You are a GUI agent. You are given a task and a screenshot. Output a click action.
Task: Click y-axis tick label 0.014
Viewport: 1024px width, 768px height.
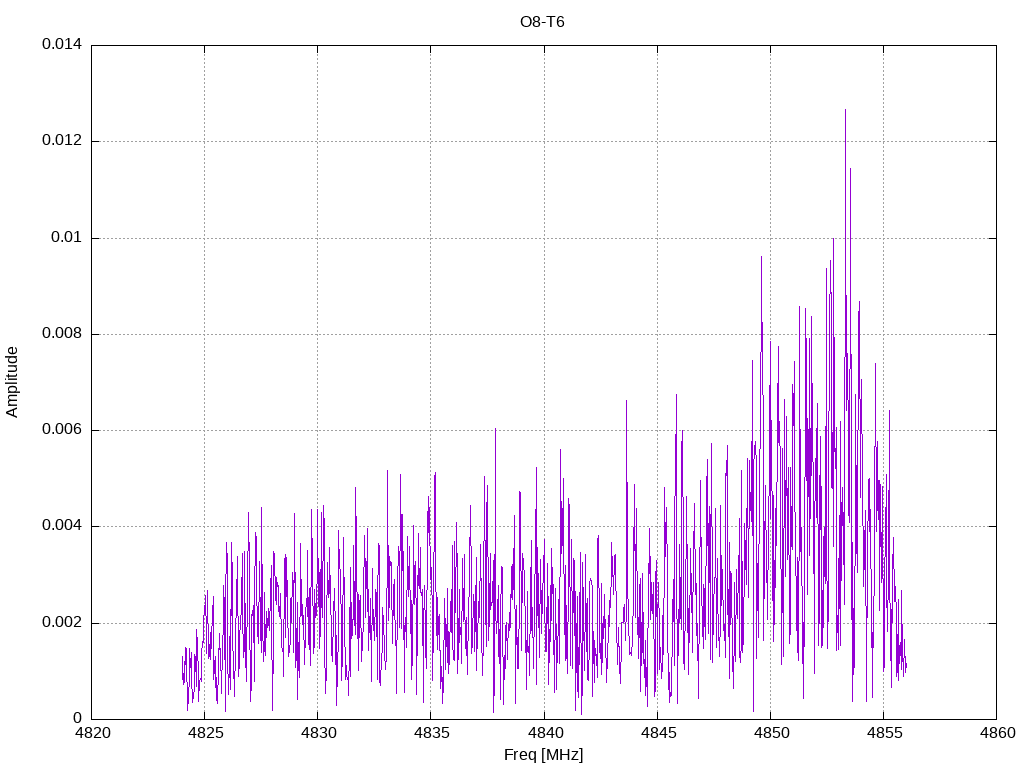pos(62,44)
